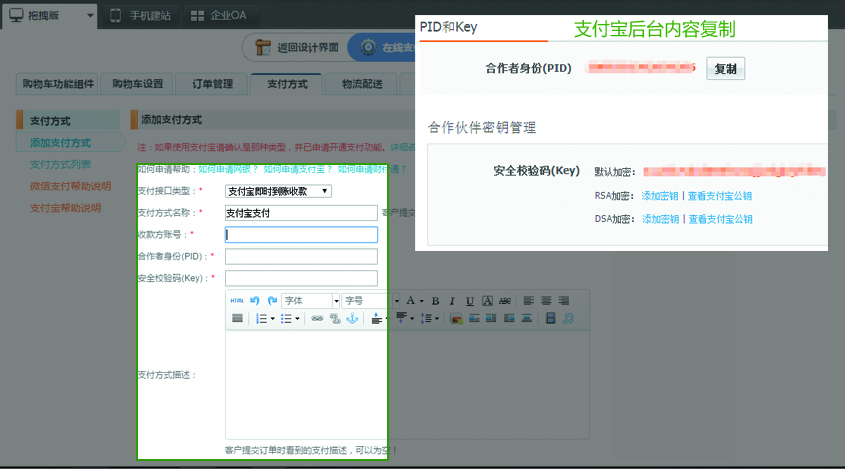Insert video with film strip icon

pos(550,319)
